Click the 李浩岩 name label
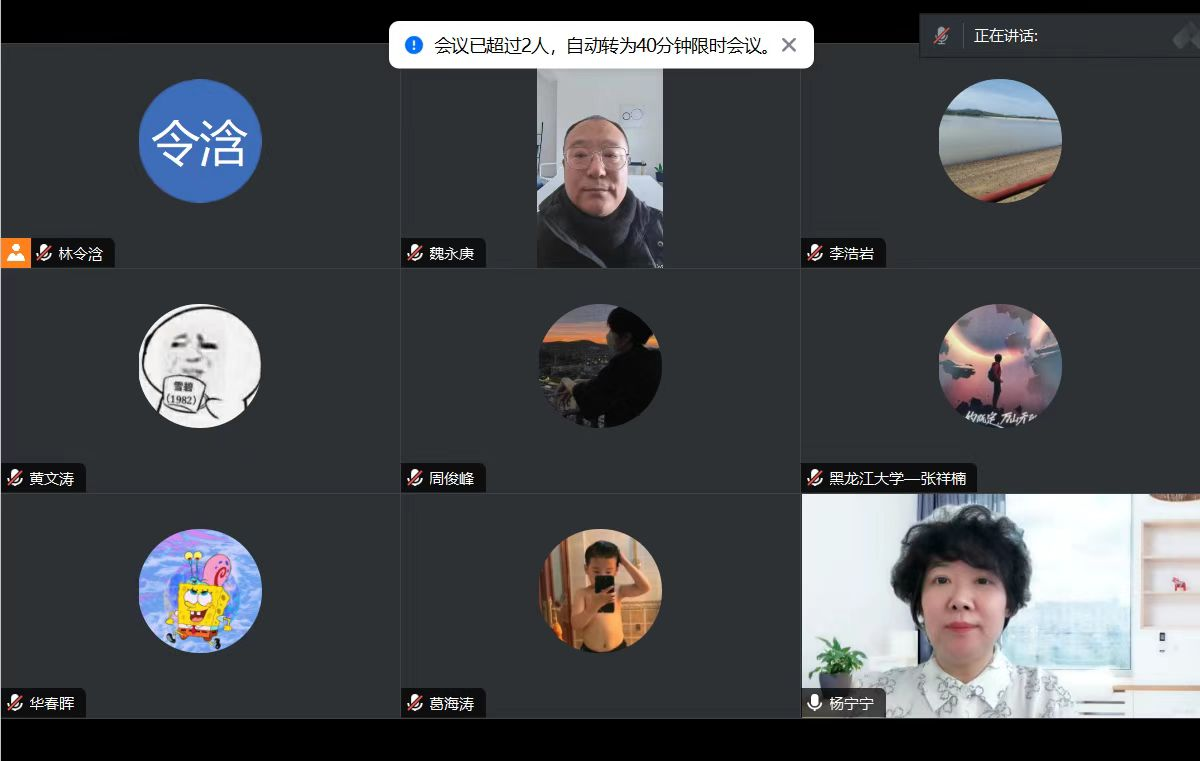Screen dimensions: 1200x761 point(851,253)
